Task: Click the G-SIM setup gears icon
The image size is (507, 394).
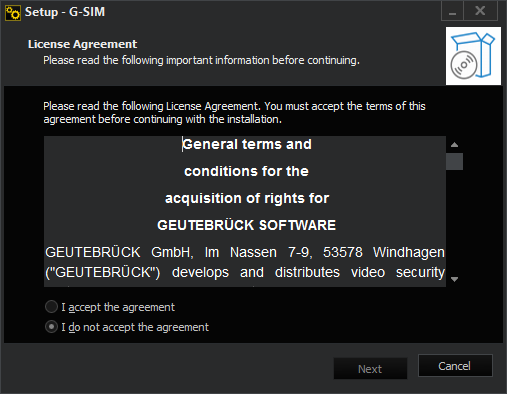Action: click(x=13, y=13)
